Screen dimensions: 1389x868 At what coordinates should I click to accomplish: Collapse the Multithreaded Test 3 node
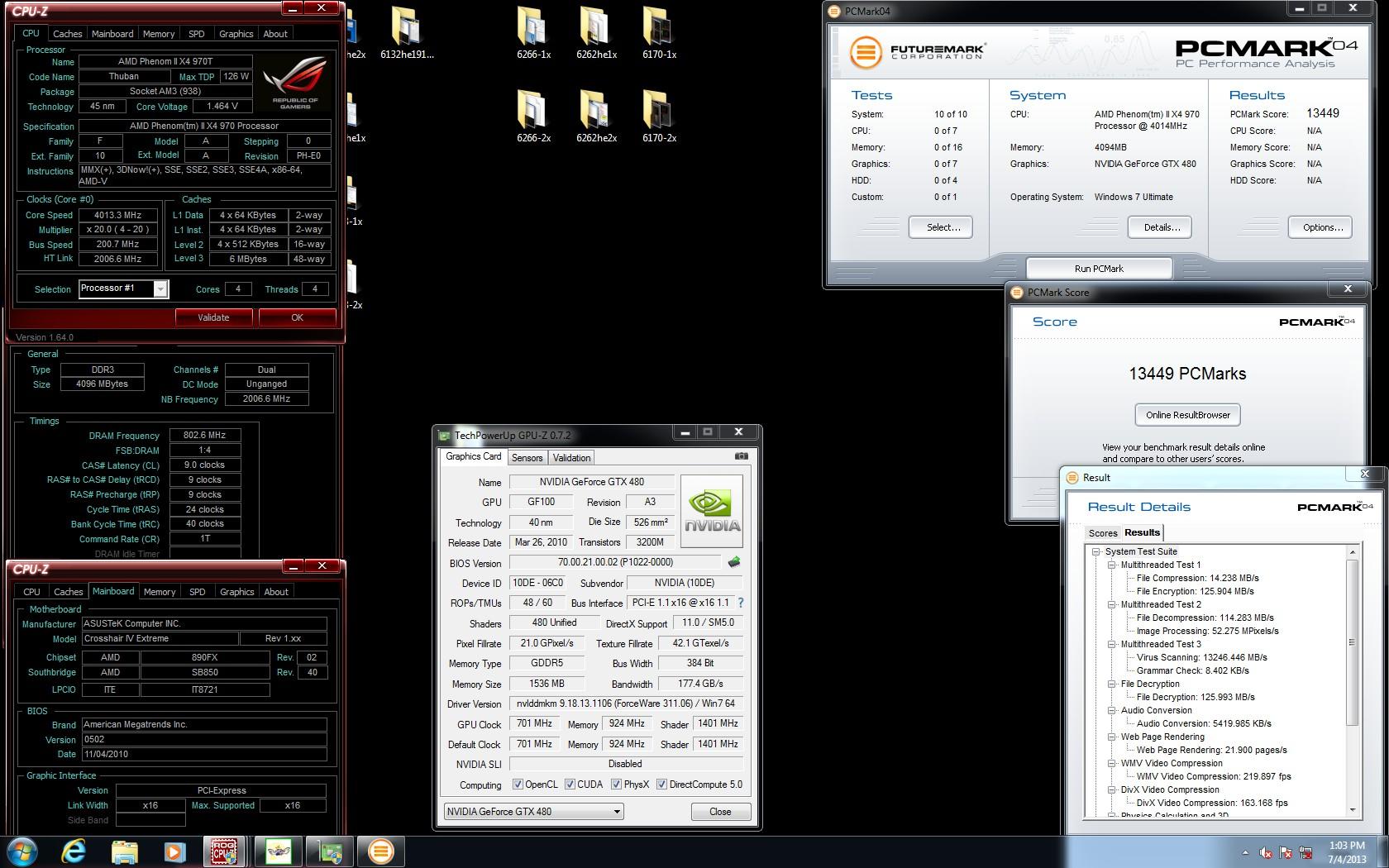[1112, 644]
